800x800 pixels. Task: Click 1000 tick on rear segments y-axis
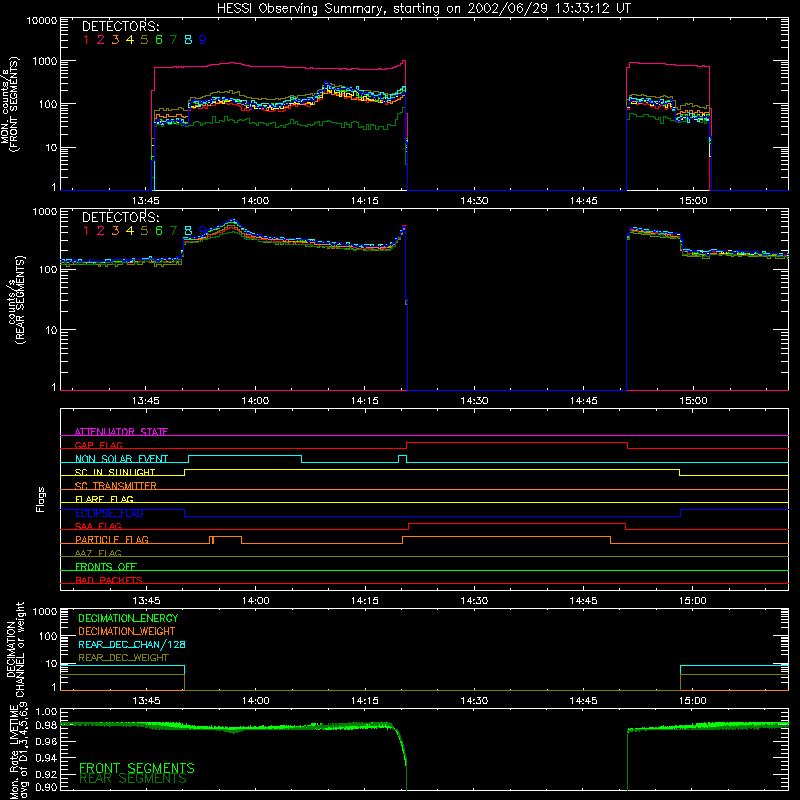point(45,212)
